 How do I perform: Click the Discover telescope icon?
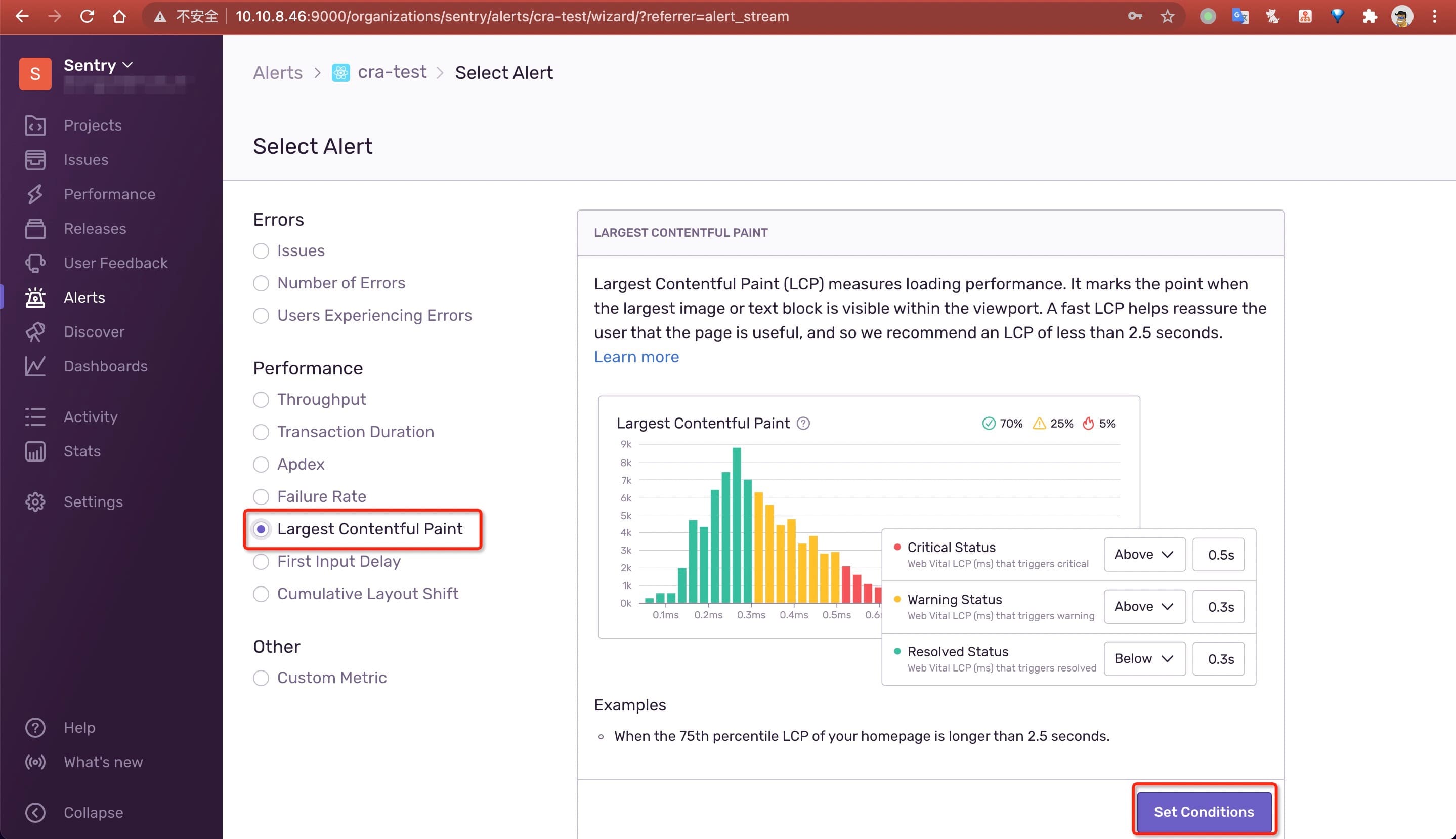coord(35,332)
